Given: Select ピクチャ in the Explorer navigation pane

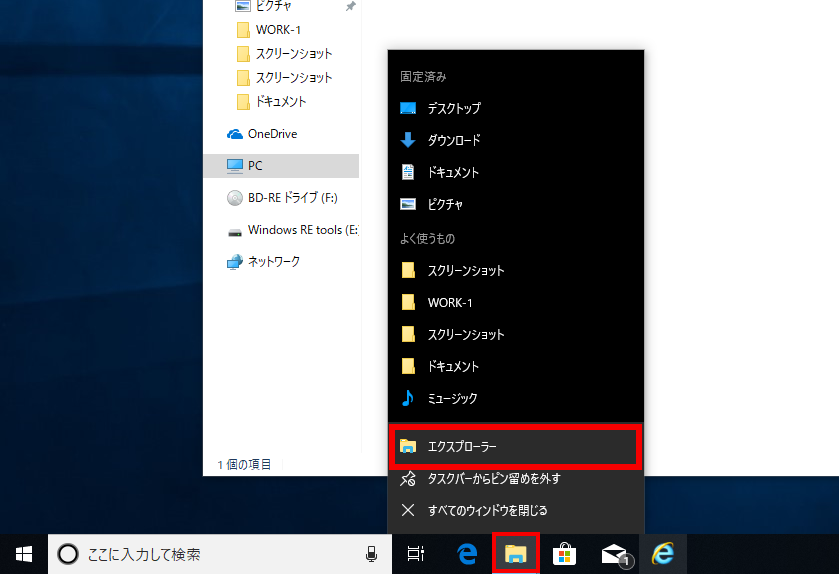Looking at the screenshot, I should [281, 6].
